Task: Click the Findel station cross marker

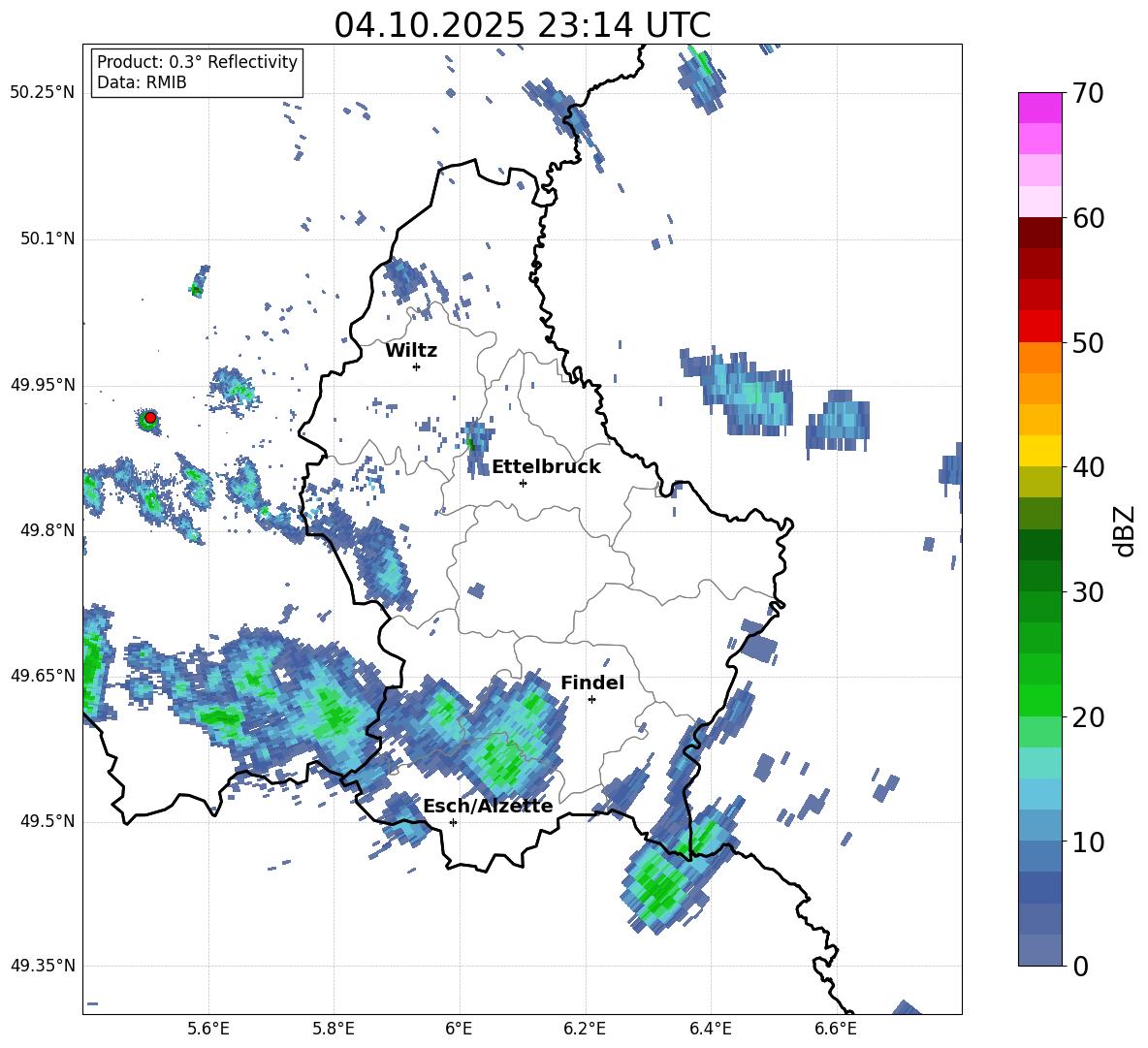Action: coord(591,700)
